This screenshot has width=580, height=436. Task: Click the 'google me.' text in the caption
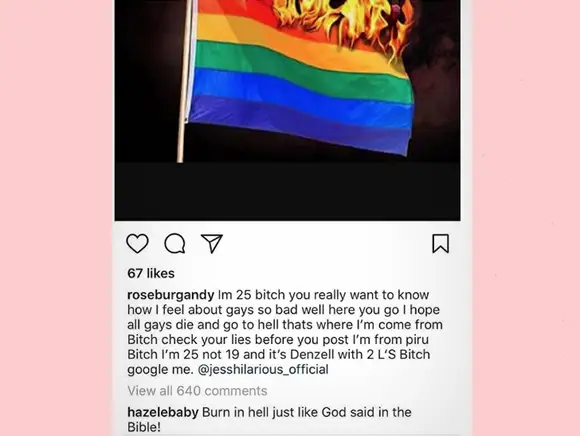point(161,369)
